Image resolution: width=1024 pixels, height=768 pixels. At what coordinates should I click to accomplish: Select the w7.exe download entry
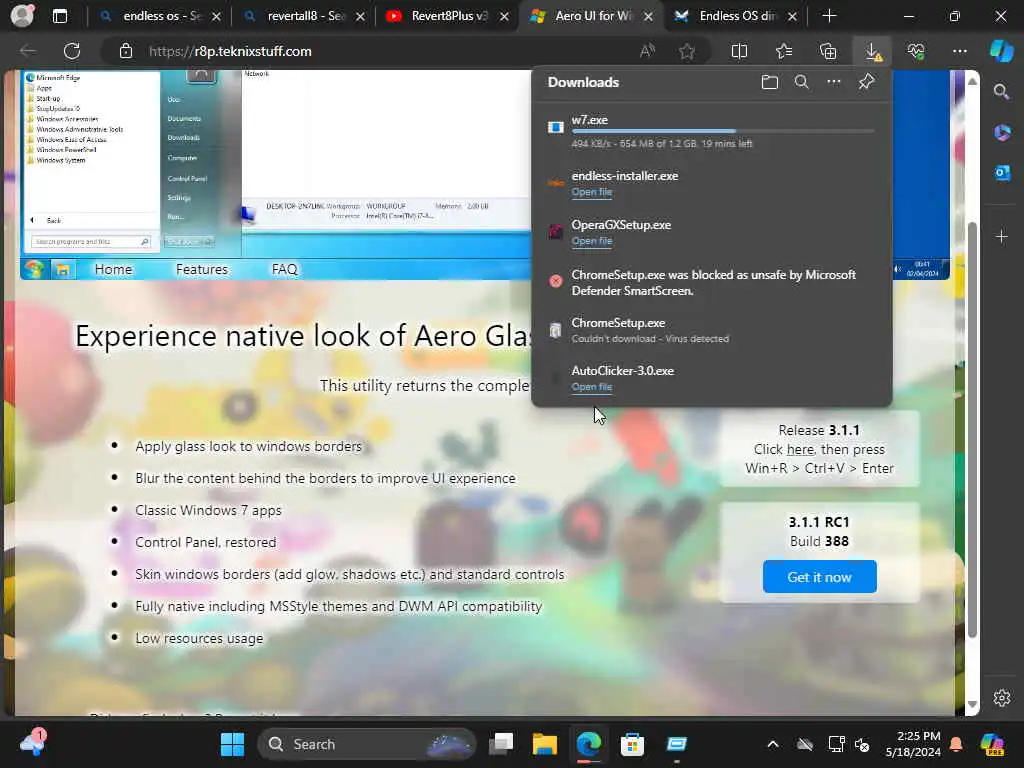point(712,131)
